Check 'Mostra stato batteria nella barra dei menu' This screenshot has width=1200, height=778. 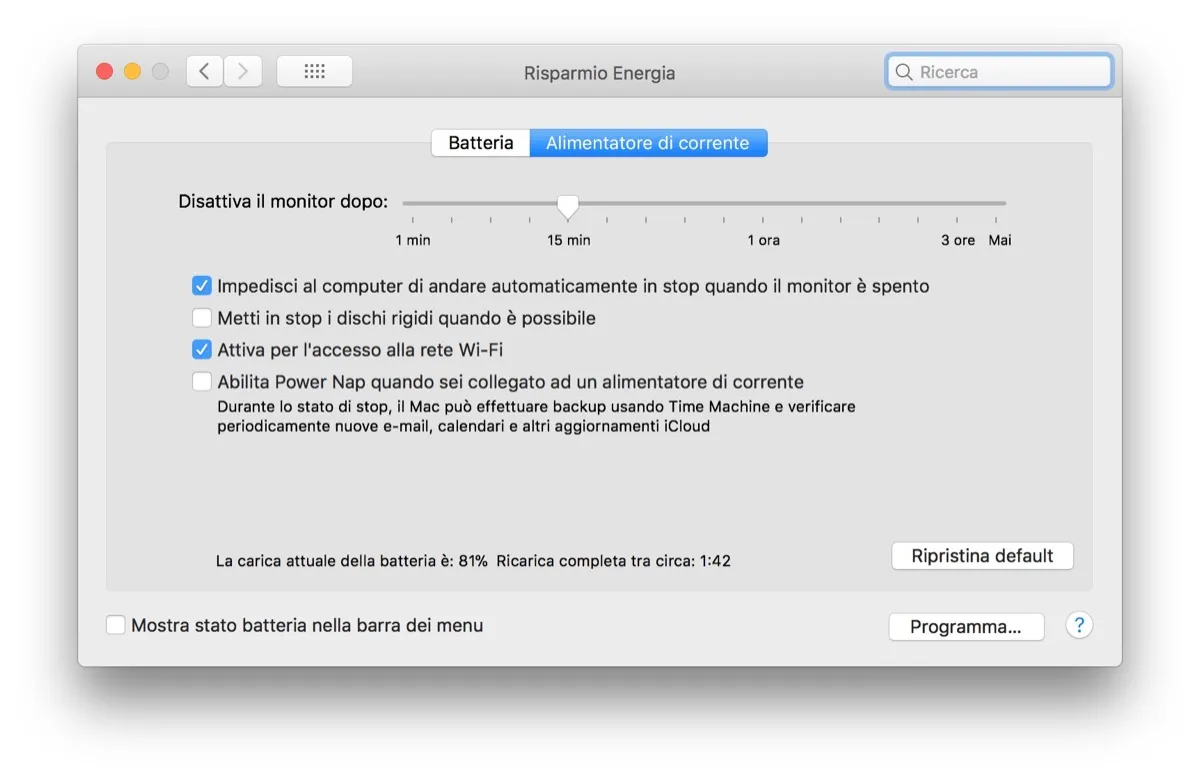point(115,624)
